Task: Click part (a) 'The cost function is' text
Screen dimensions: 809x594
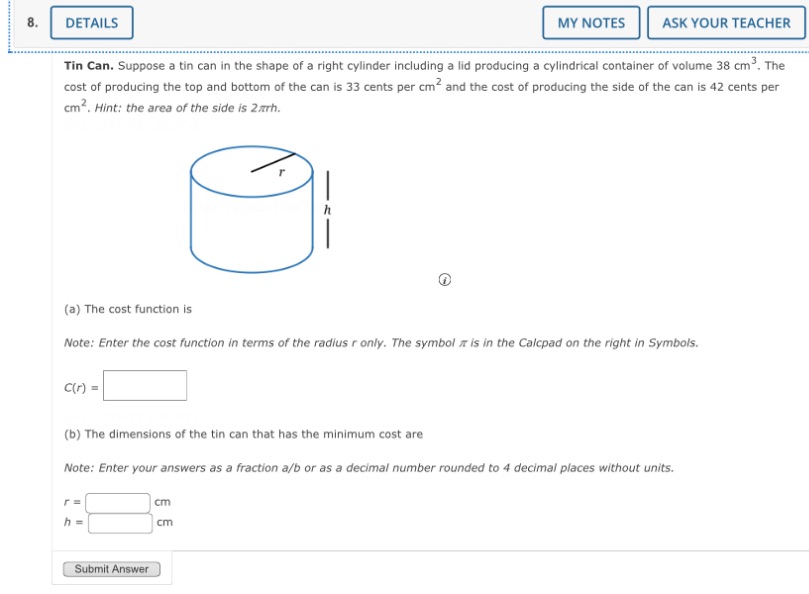Action: click(x=126, y=308)
